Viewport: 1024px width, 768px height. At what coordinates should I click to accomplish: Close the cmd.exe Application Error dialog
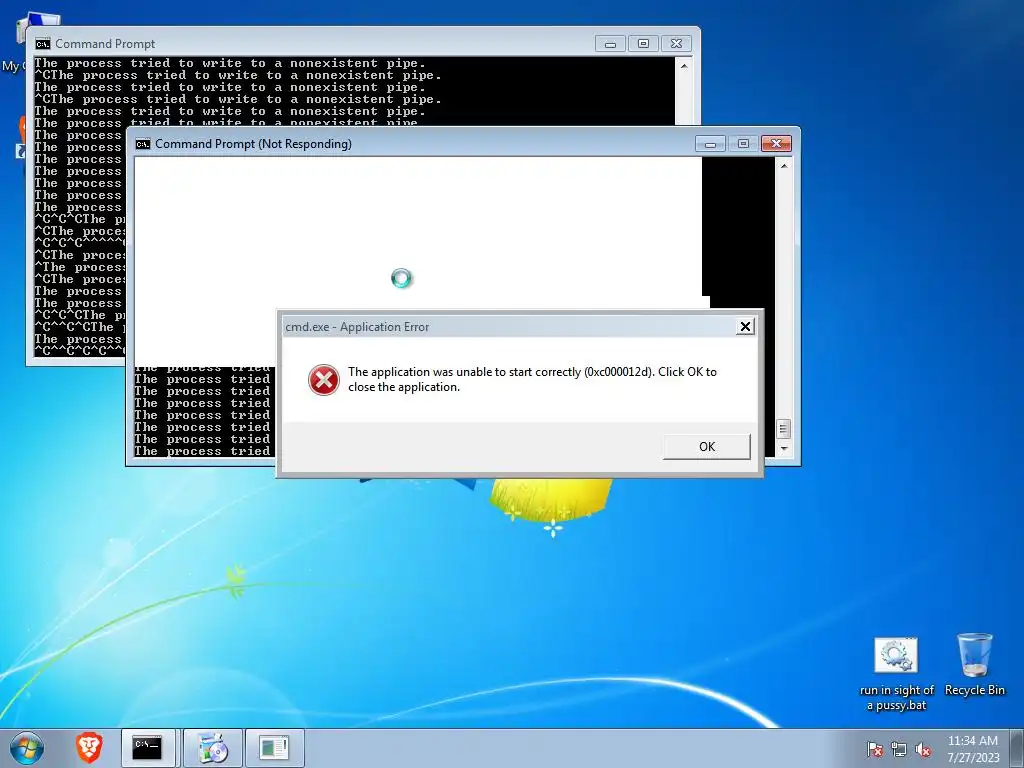(x=745, y=327)
